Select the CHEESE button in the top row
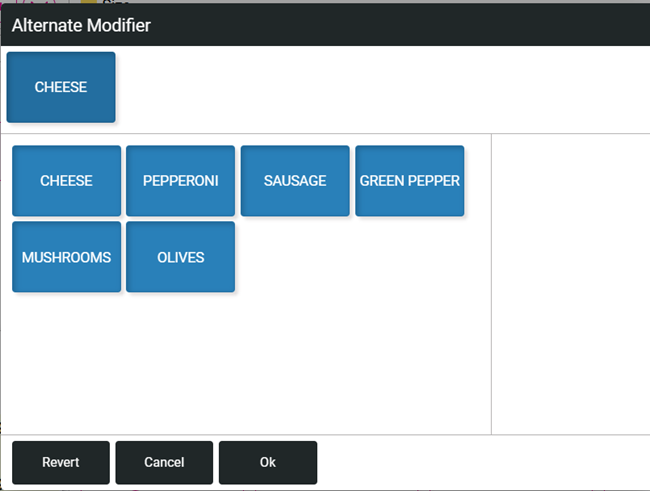This screenshot has width=650, height=491. click(61, 87)
